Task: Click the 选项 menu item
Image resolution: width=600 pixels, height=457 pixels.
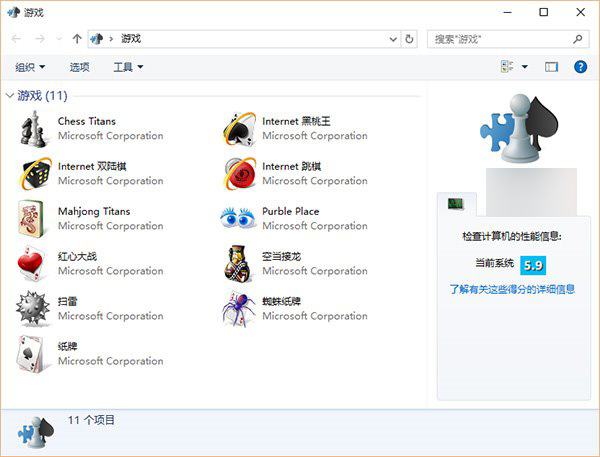Action: [79, 67]
